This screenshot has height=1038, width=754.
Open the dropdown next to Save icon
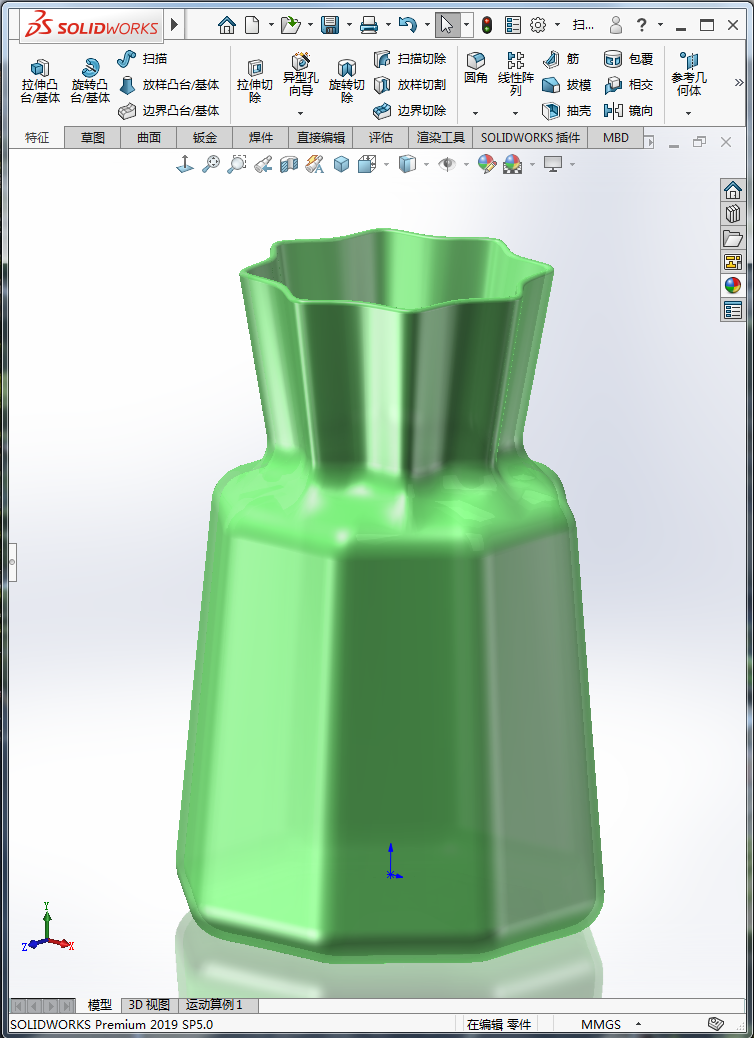pos(349,25)
